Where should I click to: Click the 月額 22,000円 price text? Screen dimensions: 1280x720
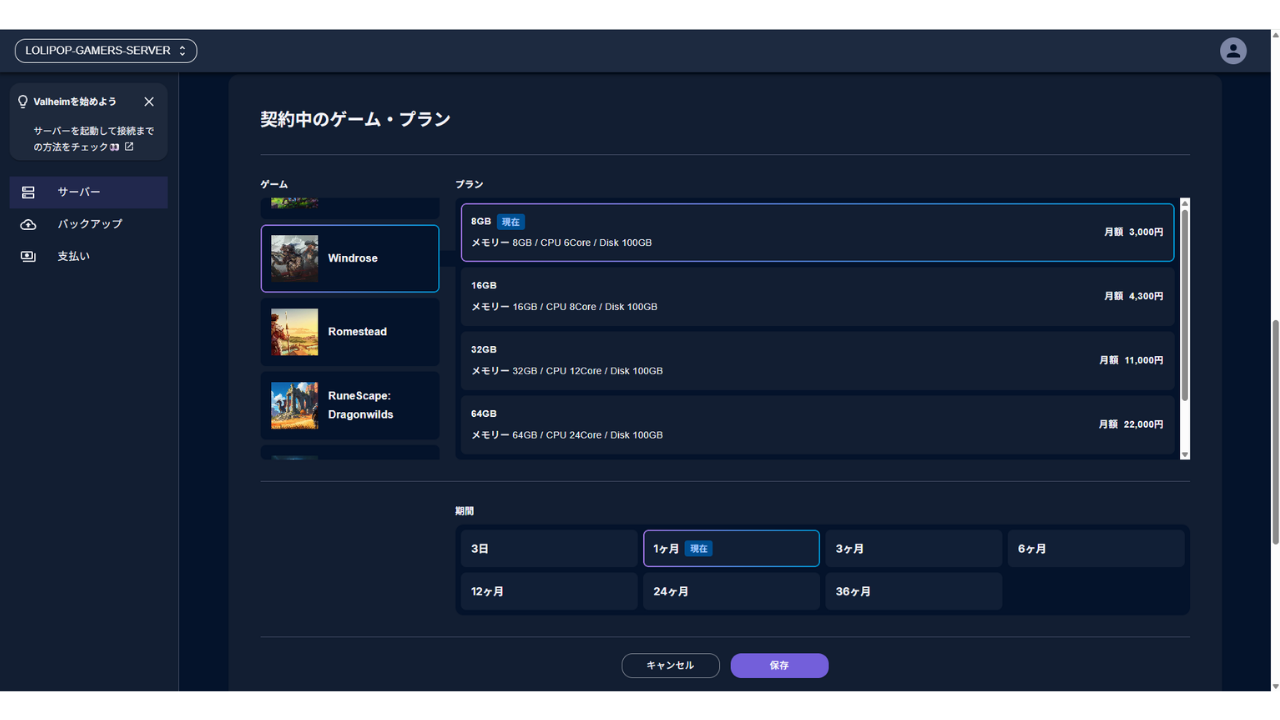1131,425
